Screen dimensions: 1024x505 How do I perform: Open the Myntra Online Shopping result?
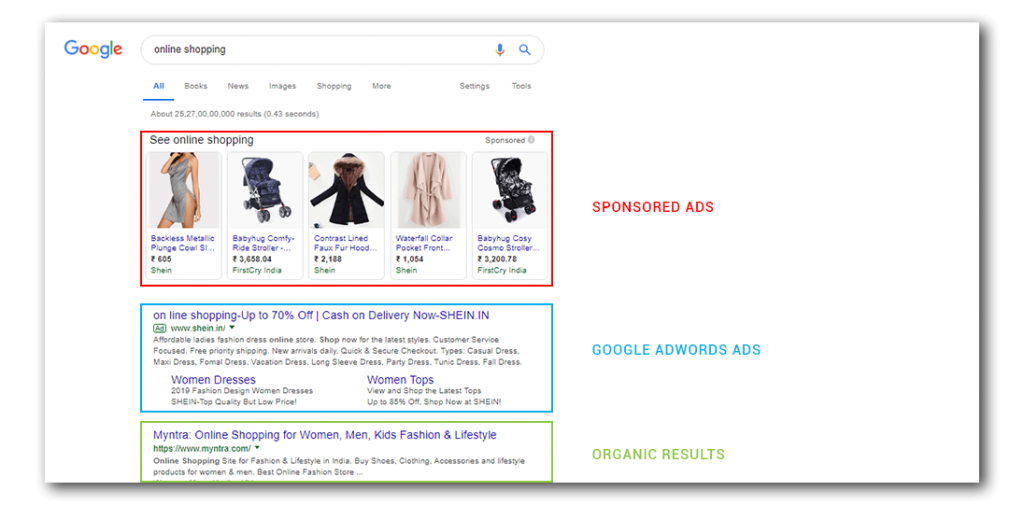click(x=325, y=435)
